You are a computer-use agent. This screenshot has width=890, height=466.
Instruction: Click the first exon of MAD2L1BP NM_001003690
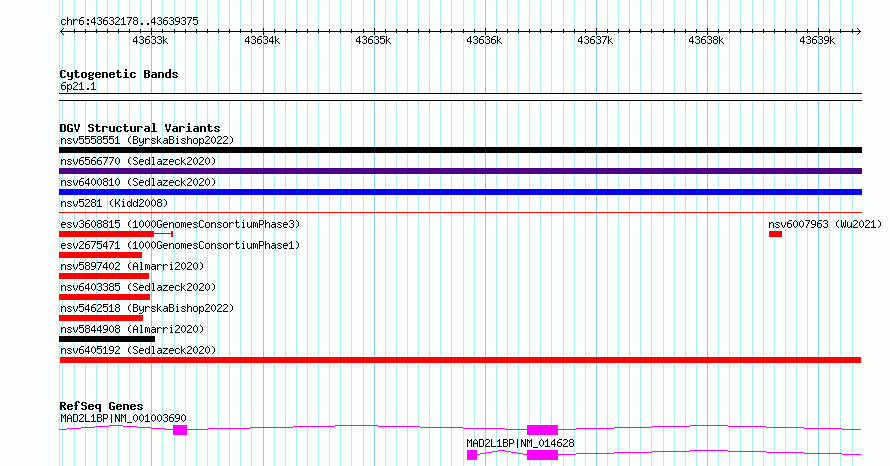tap(180, 430)
